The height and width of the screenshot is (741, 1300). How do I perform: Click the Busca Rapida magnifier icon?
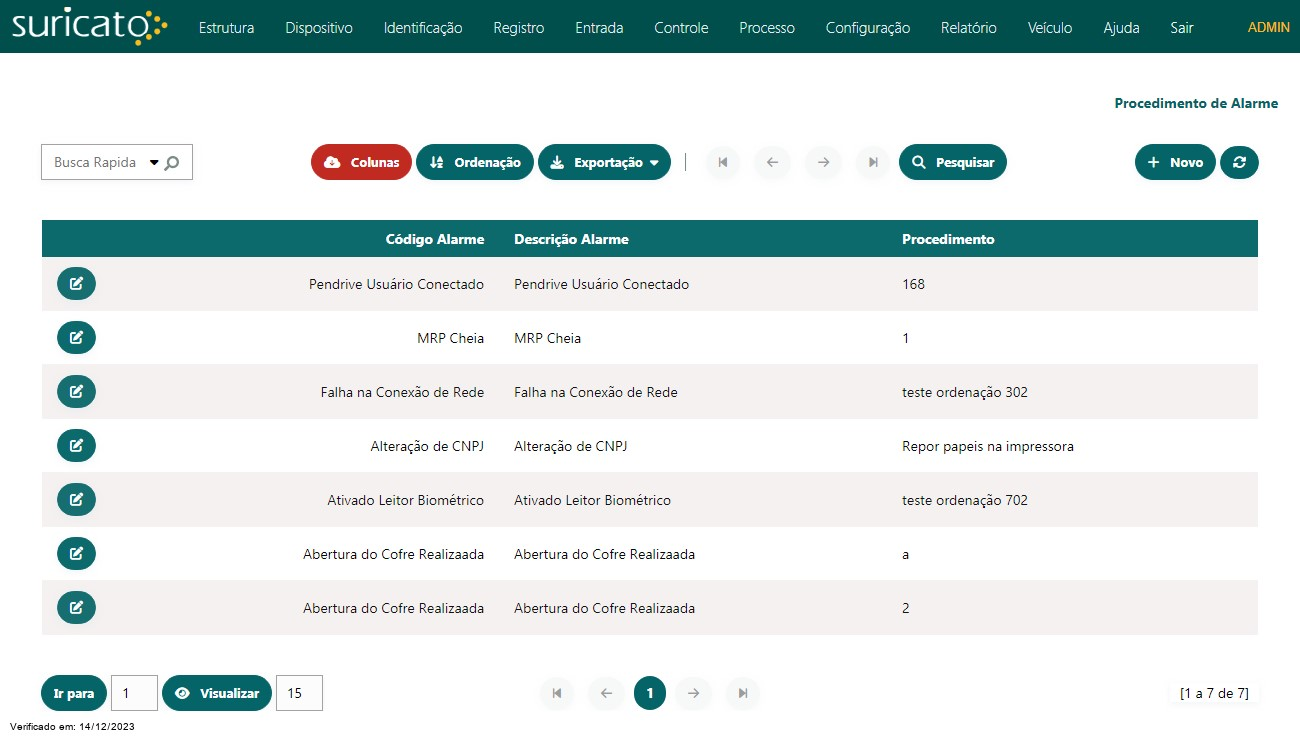[x=172, y=162]
